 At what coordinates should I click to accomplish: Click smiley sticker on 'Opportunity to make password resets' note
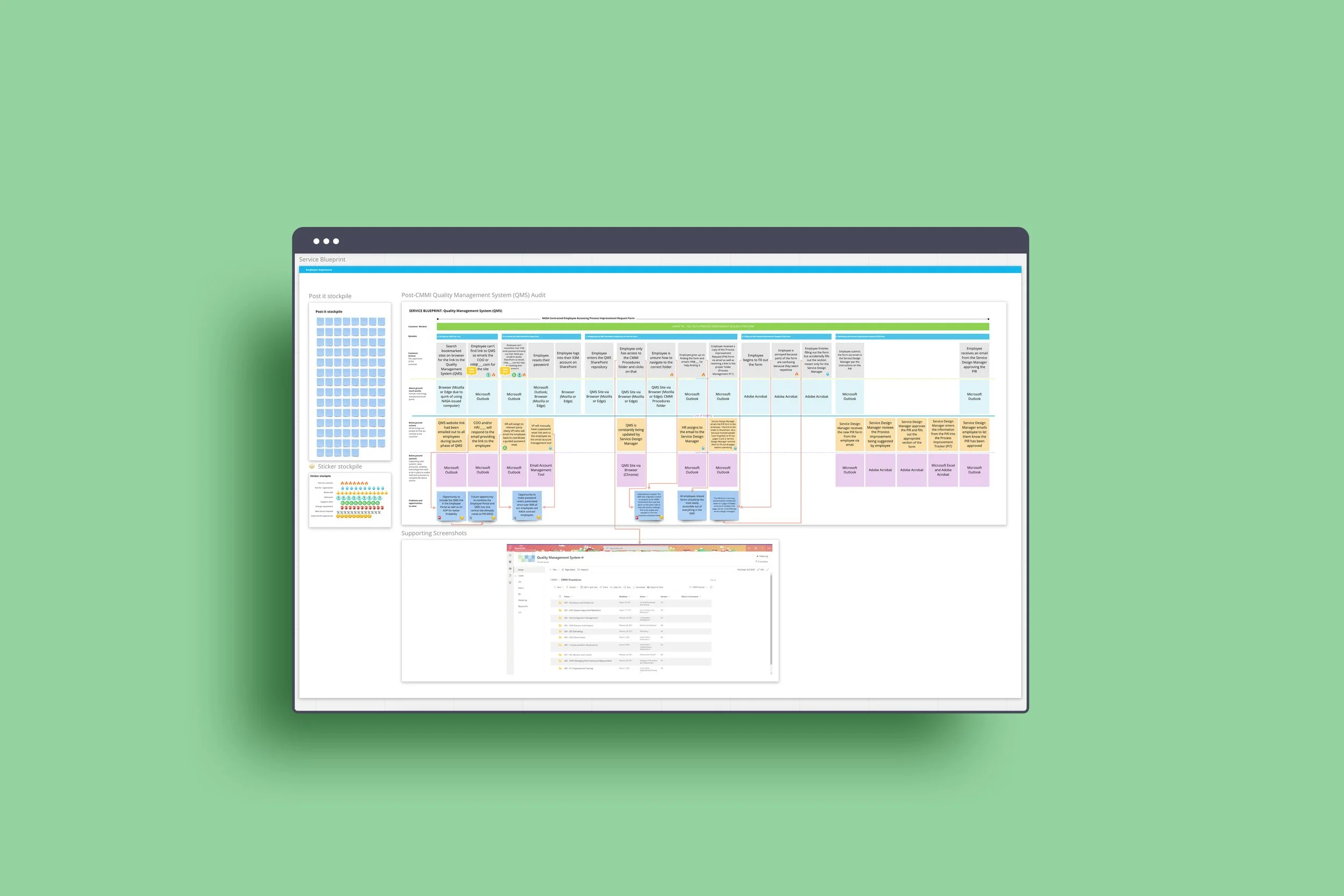[x=538, y=518]
